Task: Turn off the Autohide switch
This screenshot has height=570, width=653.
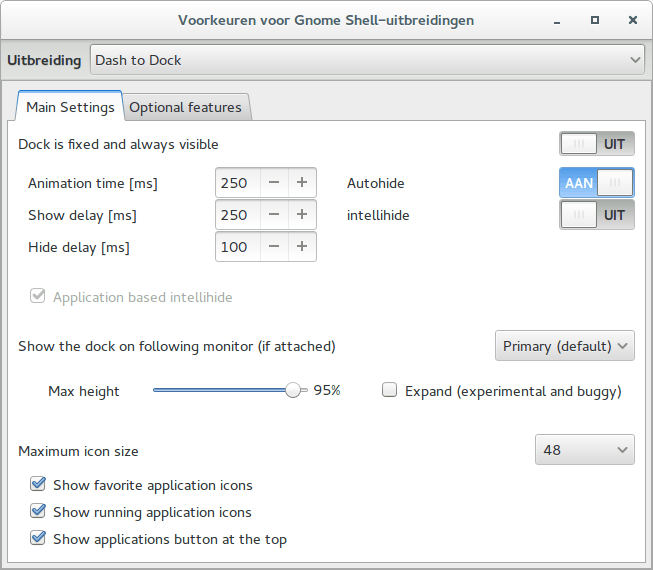Action: click(597, 182)
